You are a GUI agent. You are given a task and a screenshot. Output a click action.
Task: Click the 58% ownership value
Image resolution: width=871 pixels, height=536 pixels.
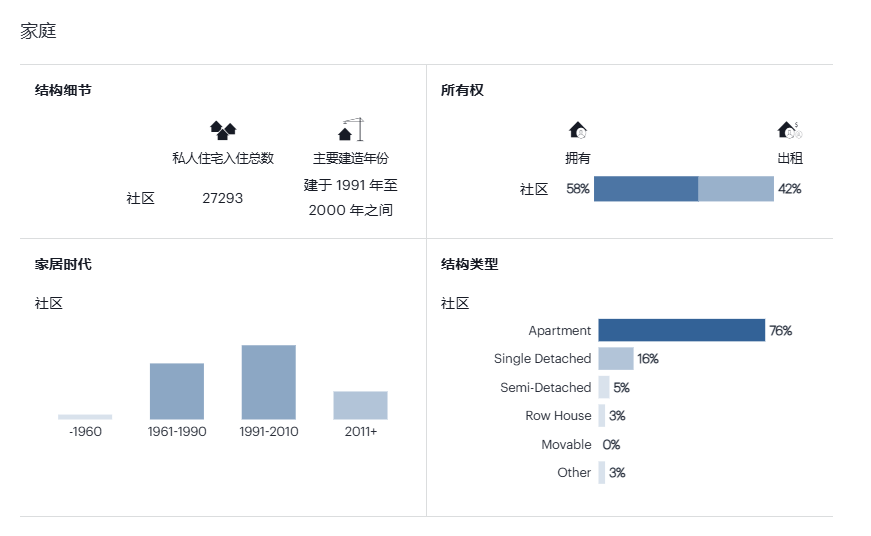click(578, 189)
